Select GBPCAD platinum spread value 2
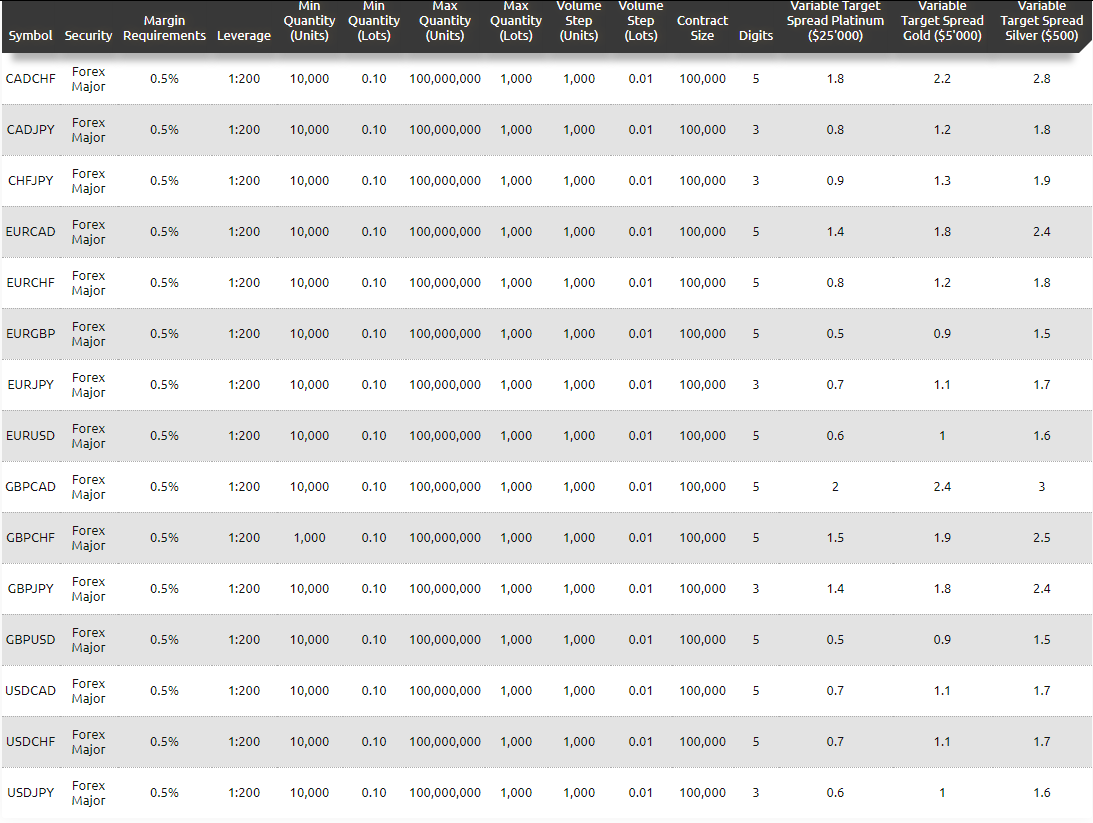Screen dimensions: 1093x823 click(x=835, y=486)
